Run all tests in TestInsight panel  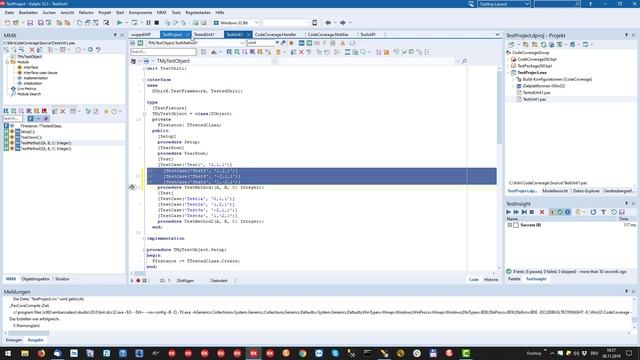pos(509,212)
